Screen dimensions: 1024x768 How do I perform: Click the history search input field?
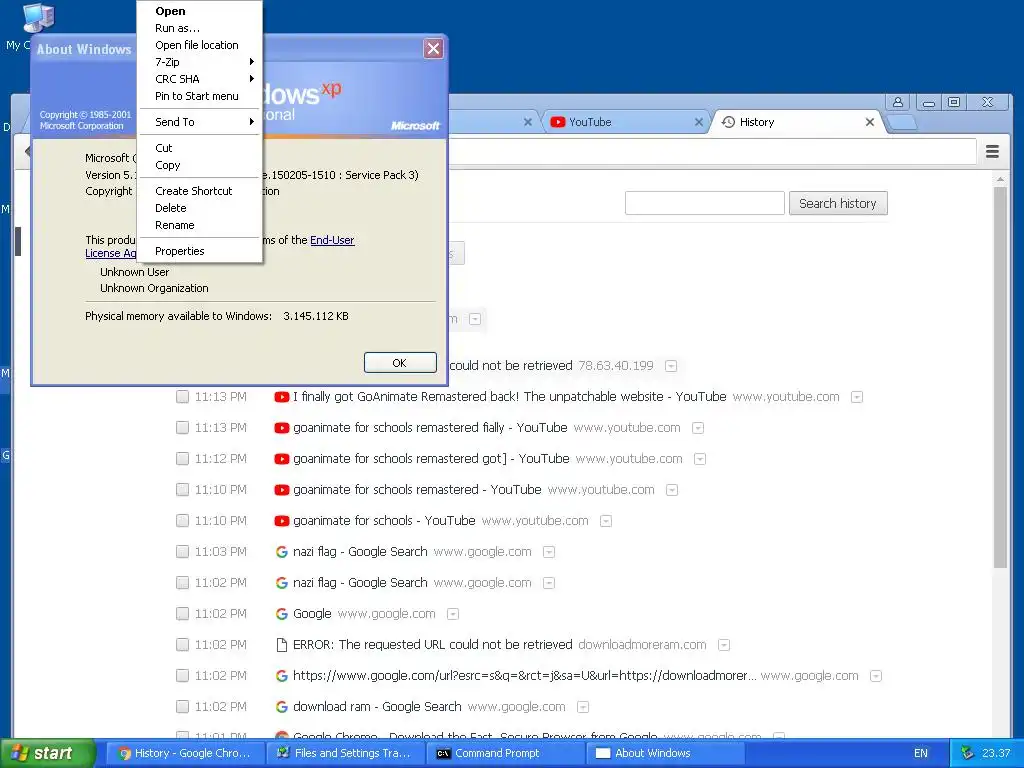pyautogui.click(x=705, y=203)
